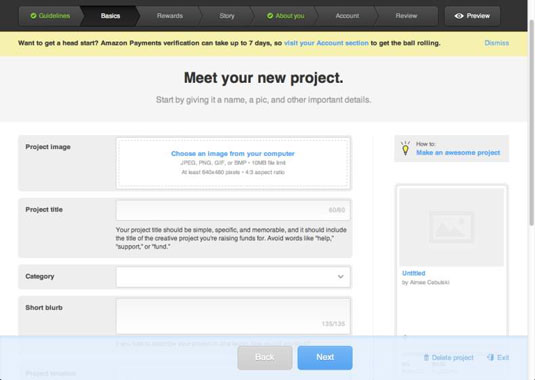Click the Exit door icon
The image size is (535, 380).
coord(490,357)
